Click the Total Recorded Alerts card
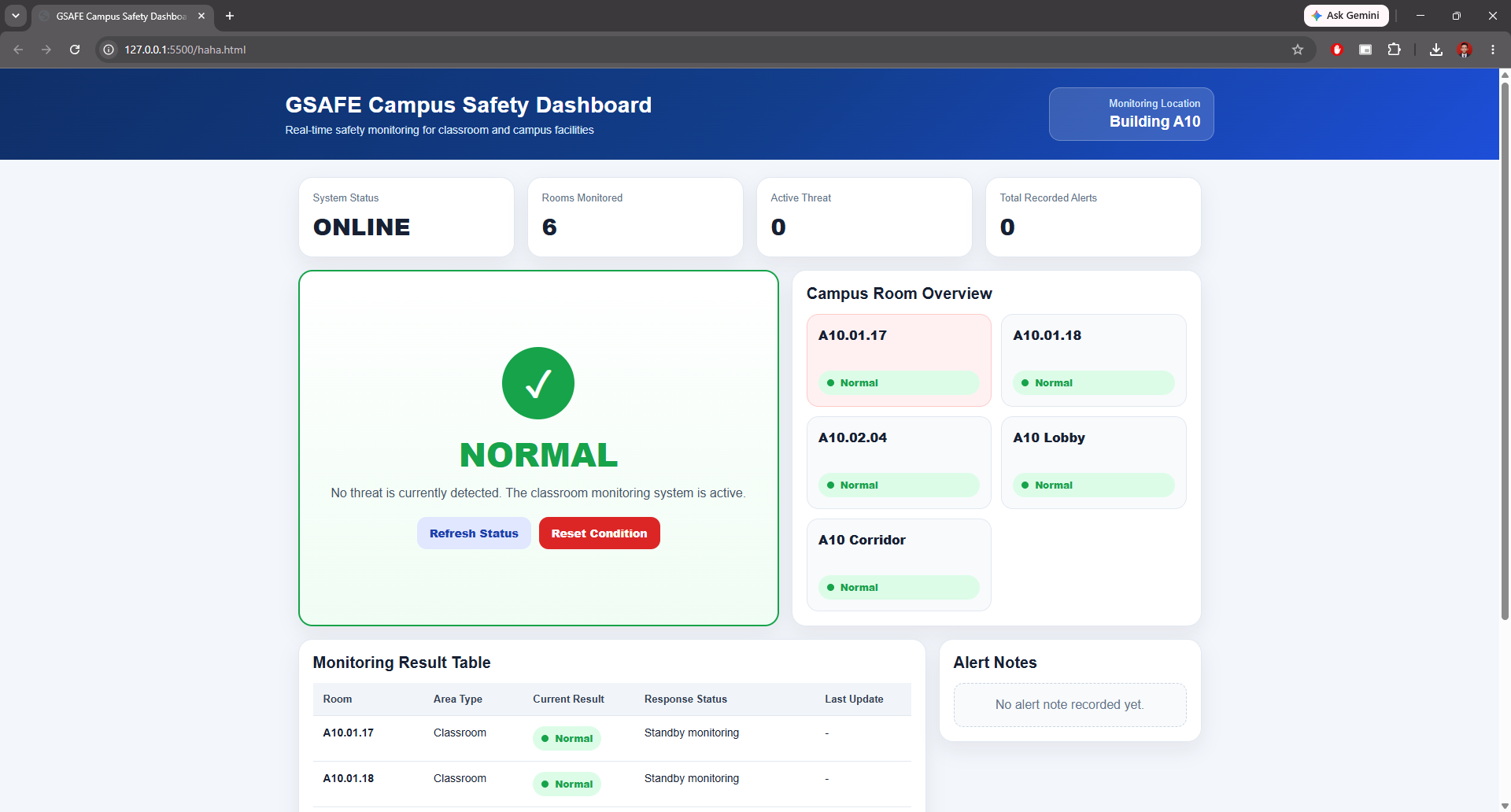 click(1093, 217)
